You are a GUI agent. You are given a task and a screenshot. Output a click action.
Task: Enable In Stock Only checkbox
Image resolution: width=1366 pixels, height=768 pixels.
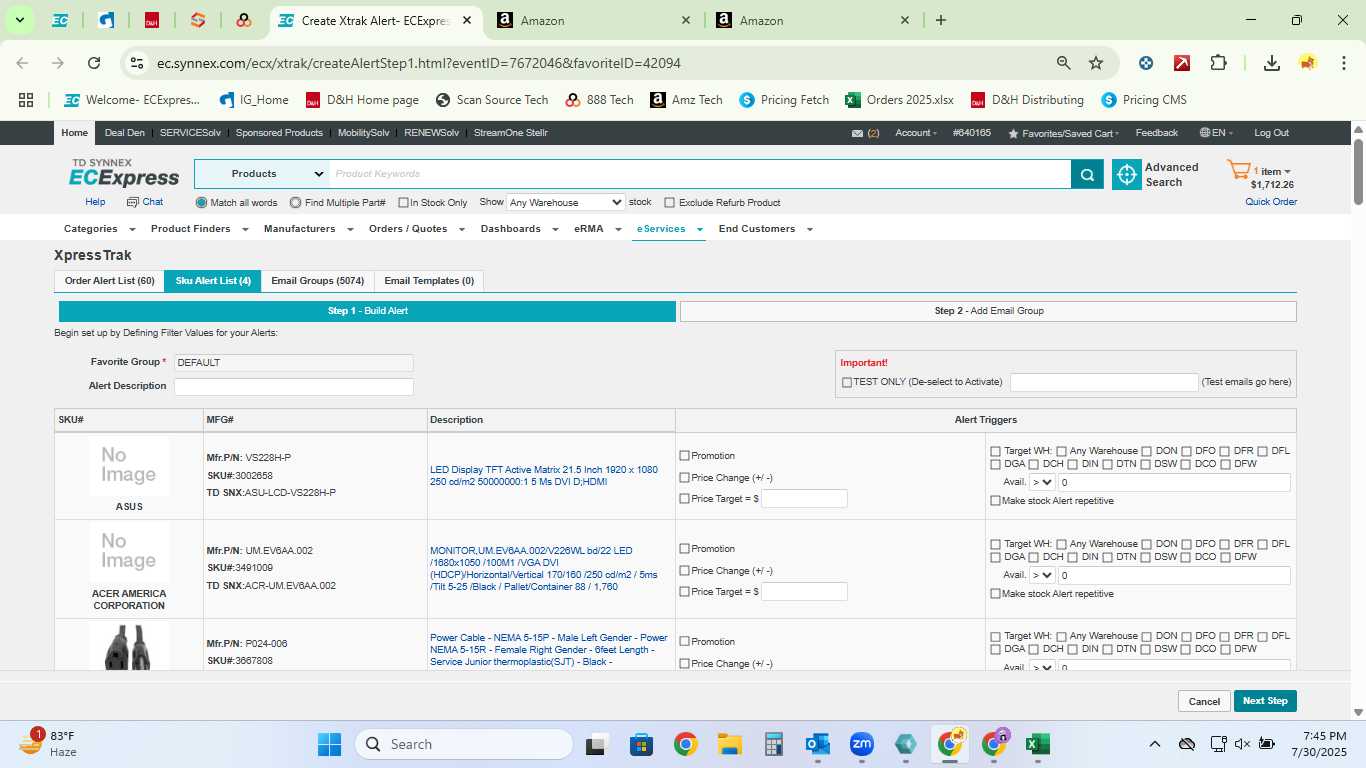click(403, 202)
